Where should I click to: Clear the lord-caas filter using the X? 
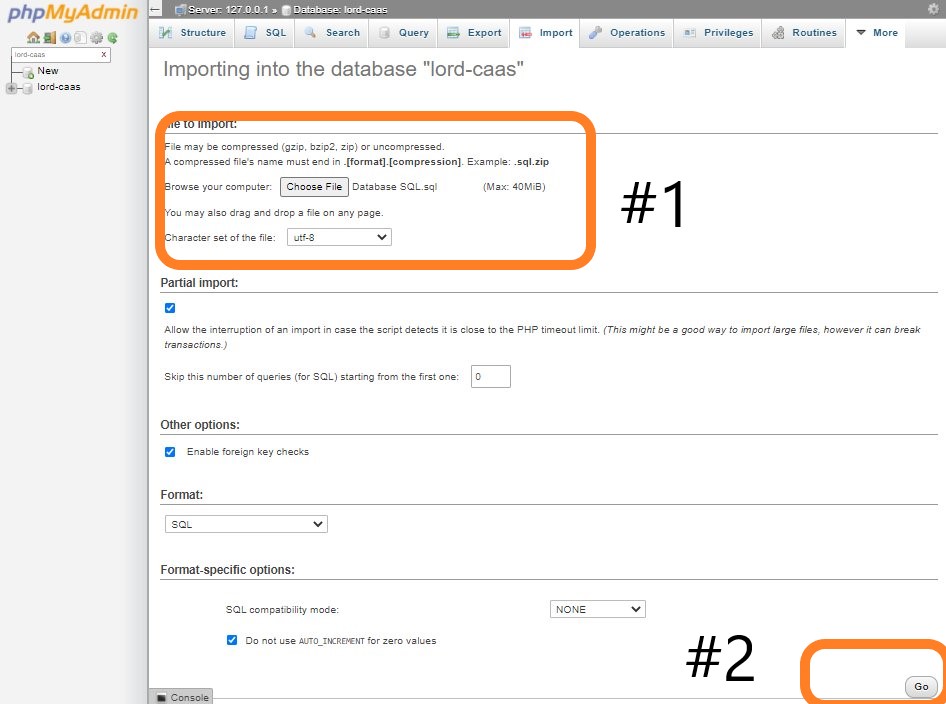(x=104, y=55)
